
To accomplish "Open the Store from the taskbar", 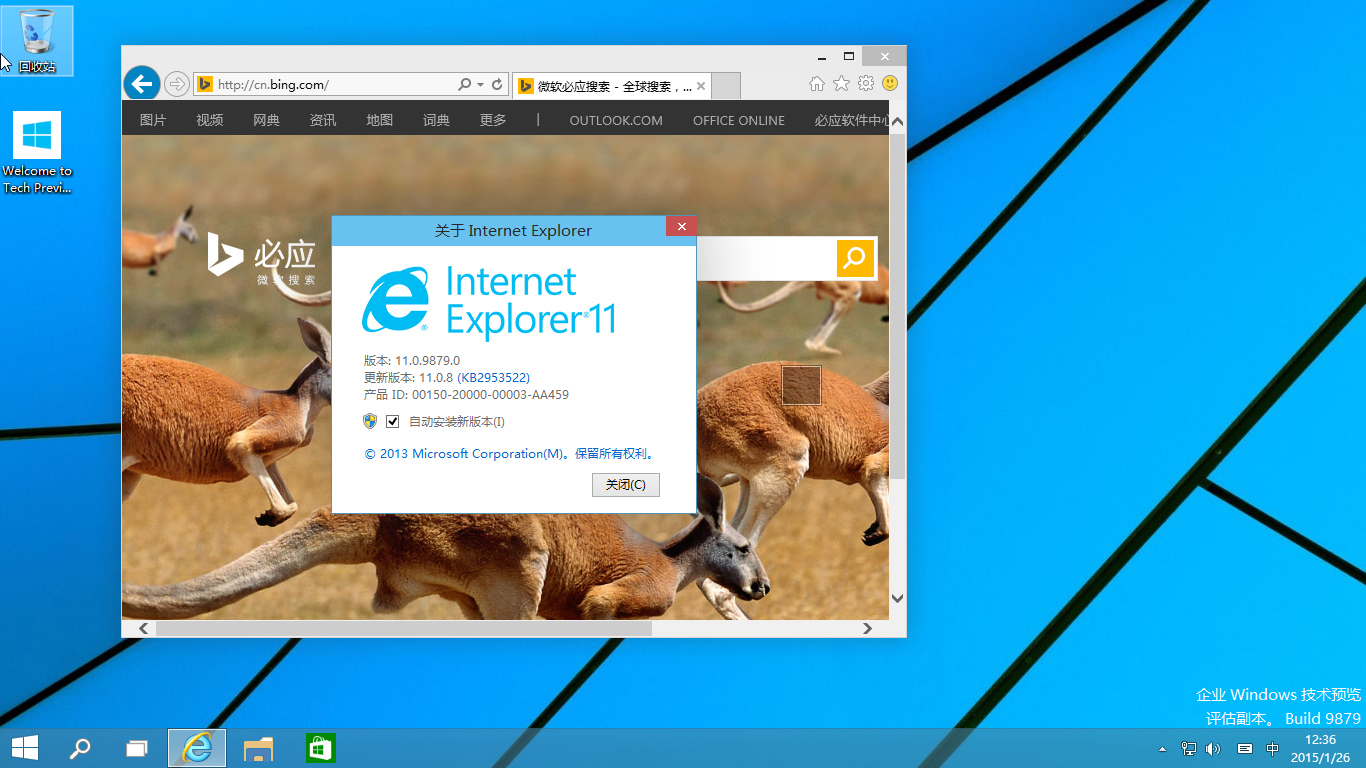I will (320, 748).
